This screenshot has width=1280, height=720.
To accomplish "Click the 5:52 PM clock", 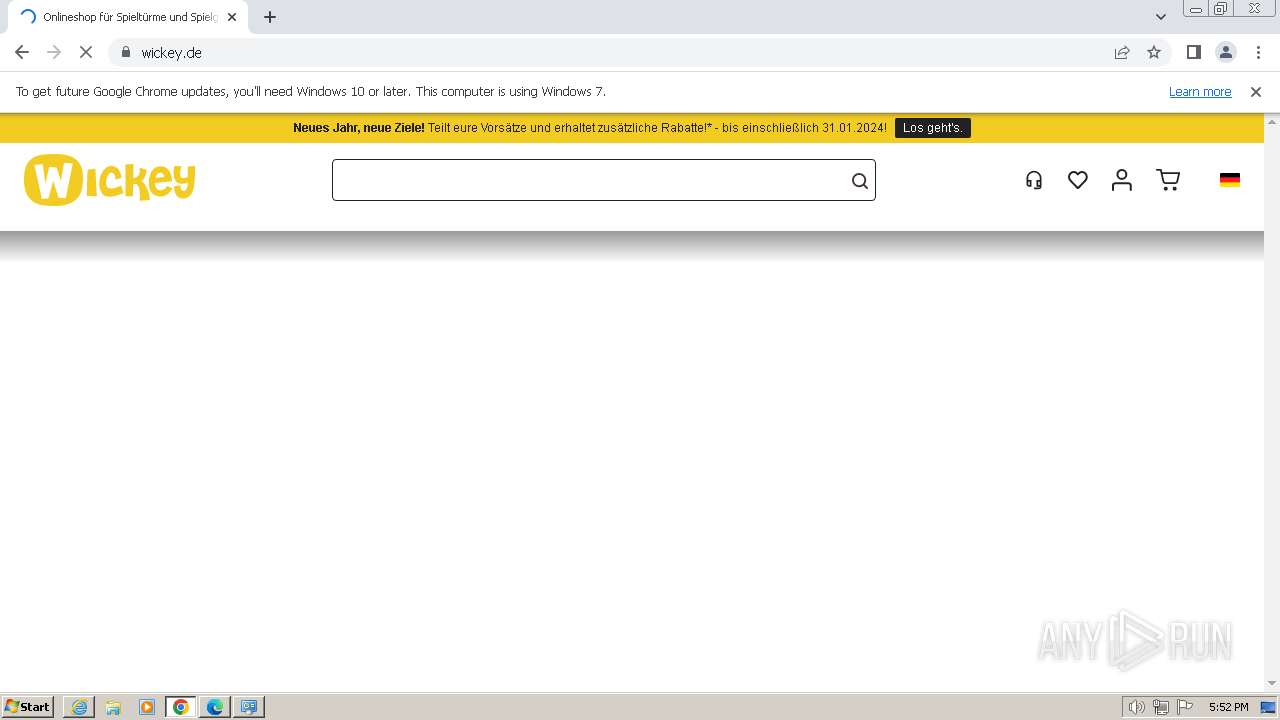I will pyautogui.click(x=1228, y=707).
